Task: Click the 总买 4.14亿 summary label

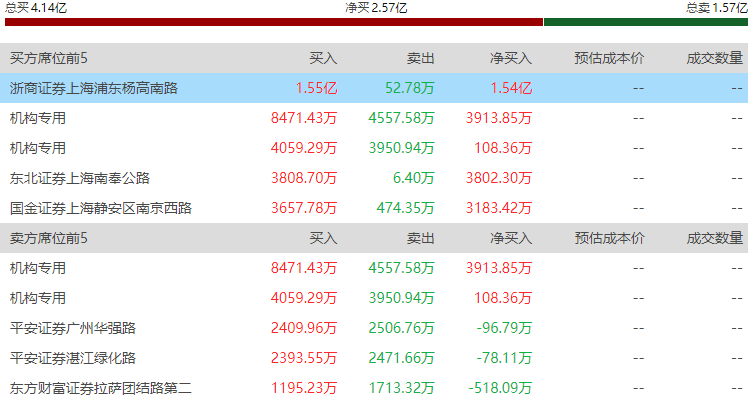Action: coord(36,8)
